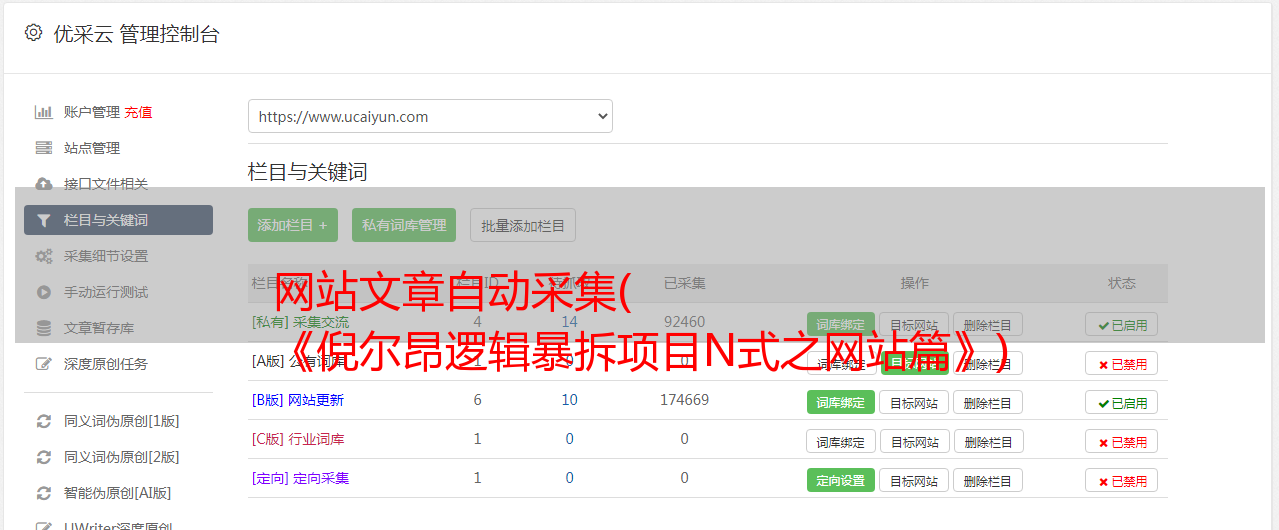Click the refresh icon for 同义词伪原创[2版]
The image size is (1279, 530).
[x=43, y=457]
